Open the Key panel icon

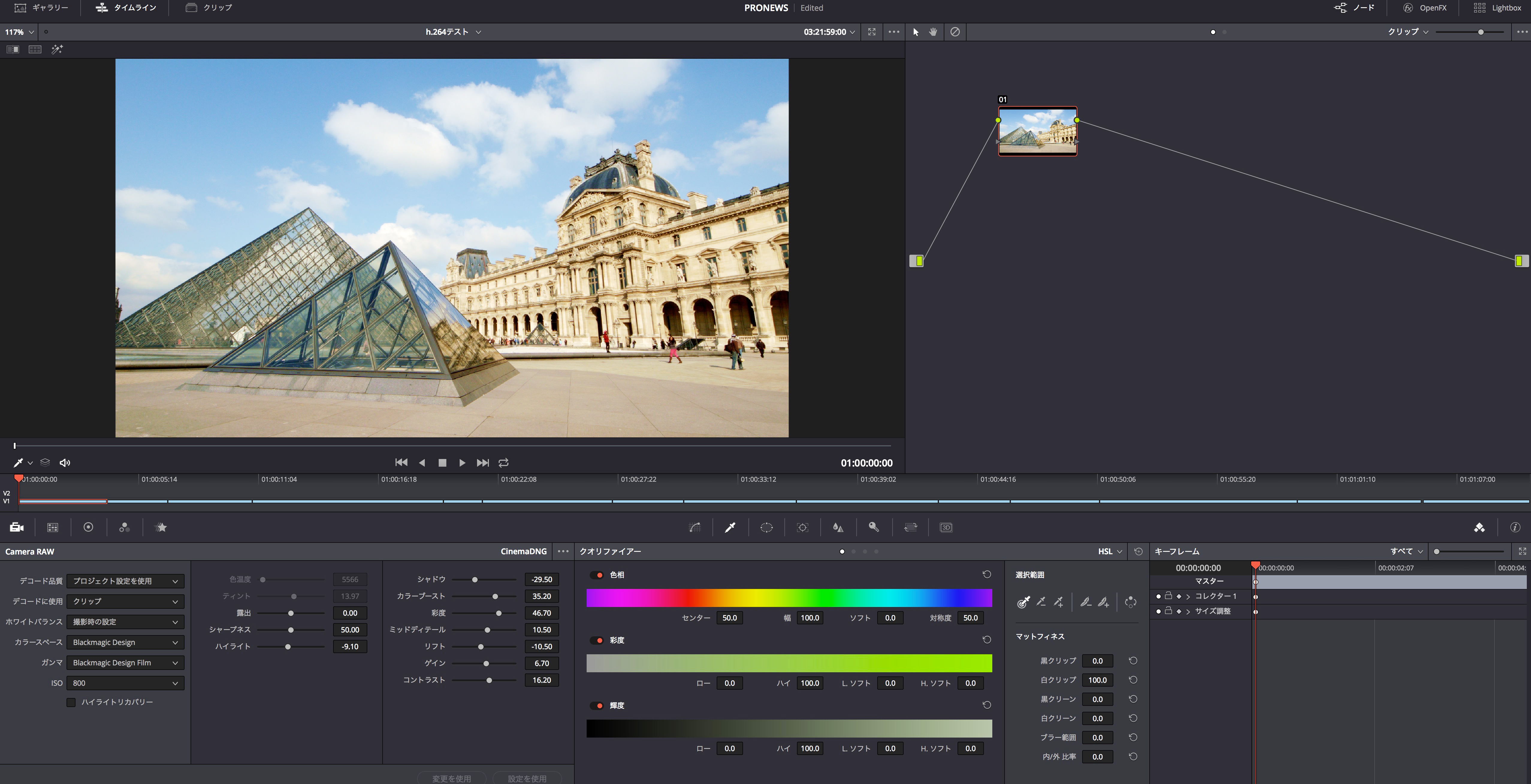pos(874,527)
